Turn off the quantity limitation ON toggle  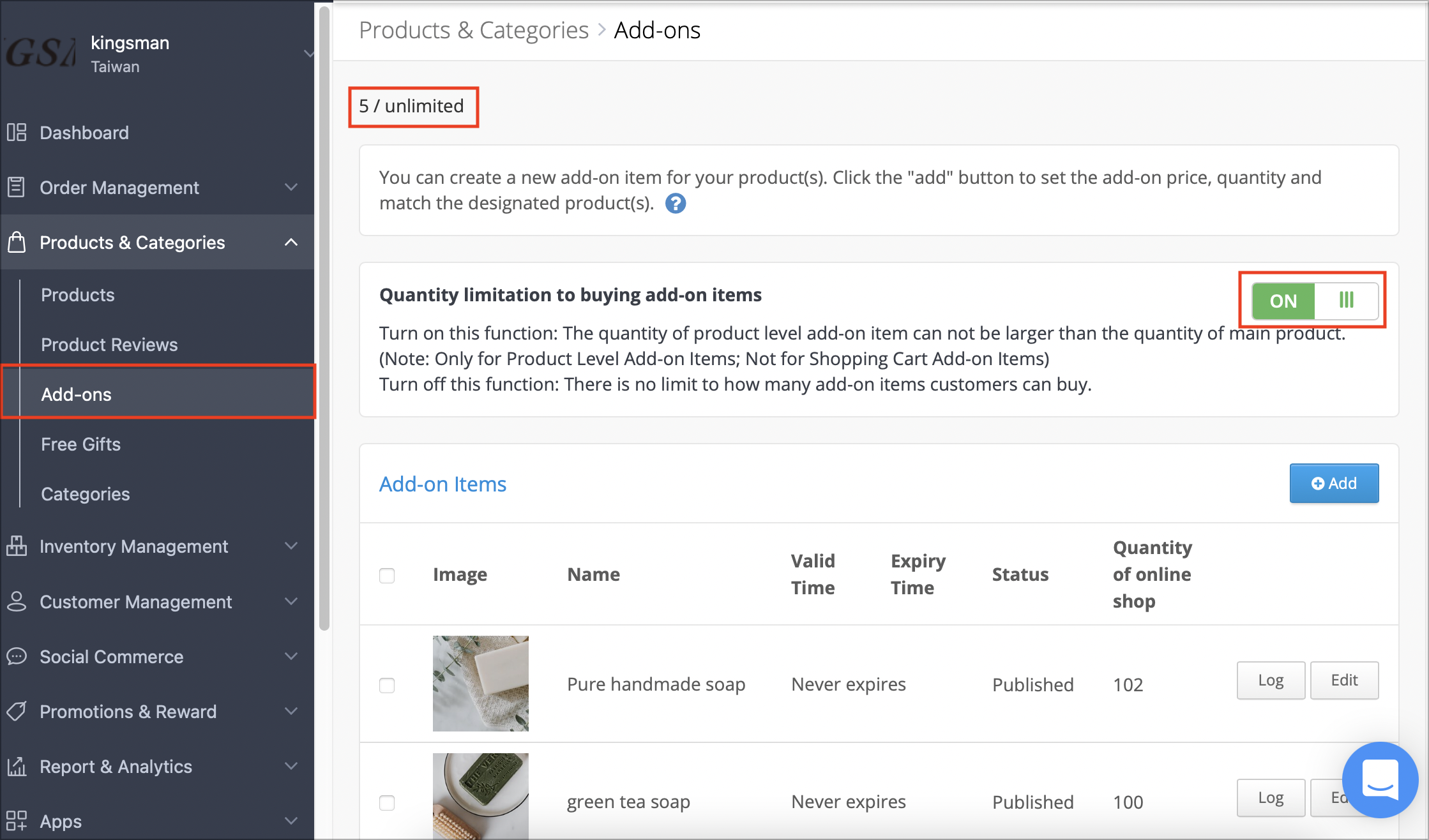1315,301
